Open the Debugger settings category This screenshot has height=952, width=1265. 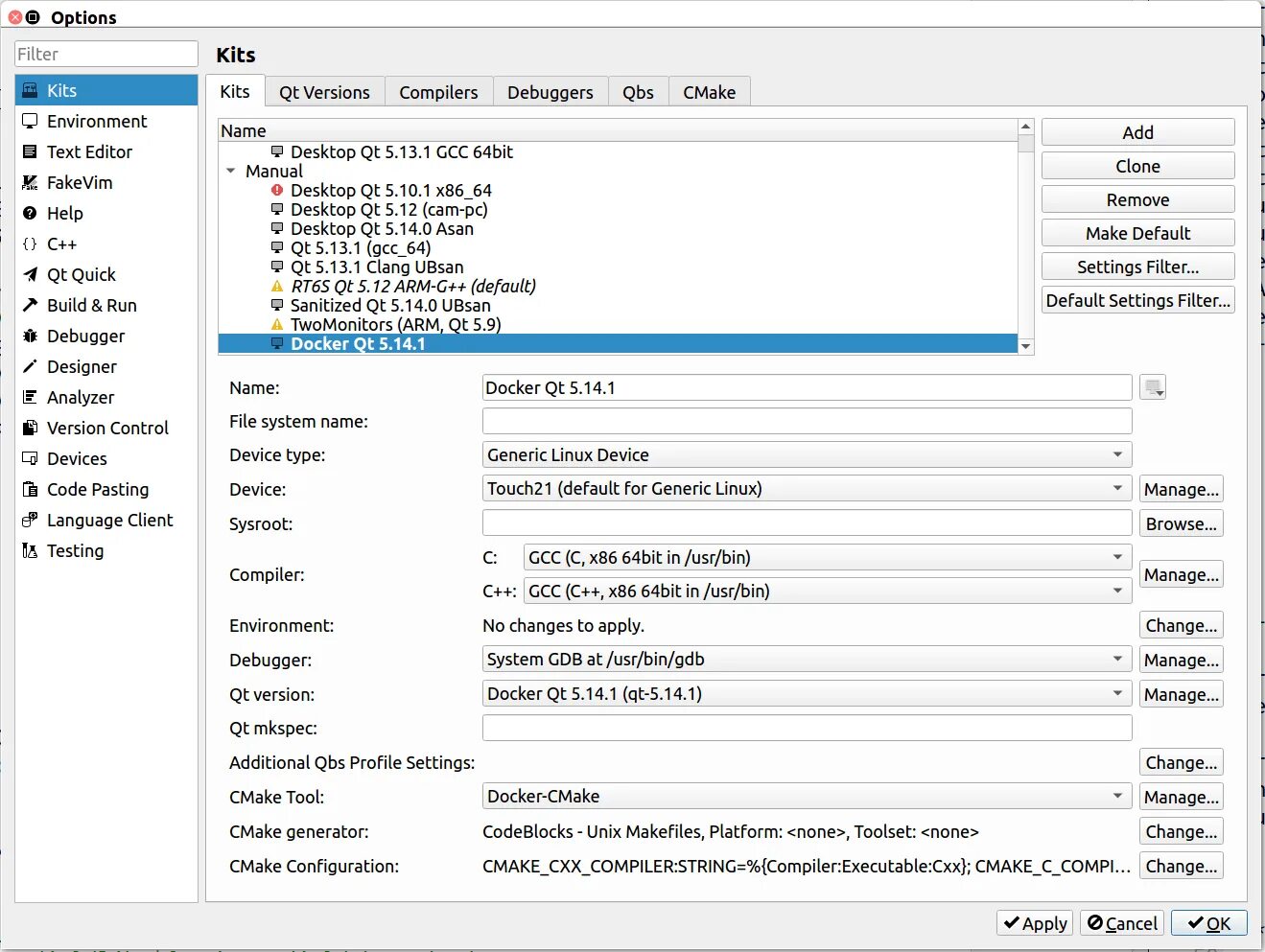(x=106, y=336)
